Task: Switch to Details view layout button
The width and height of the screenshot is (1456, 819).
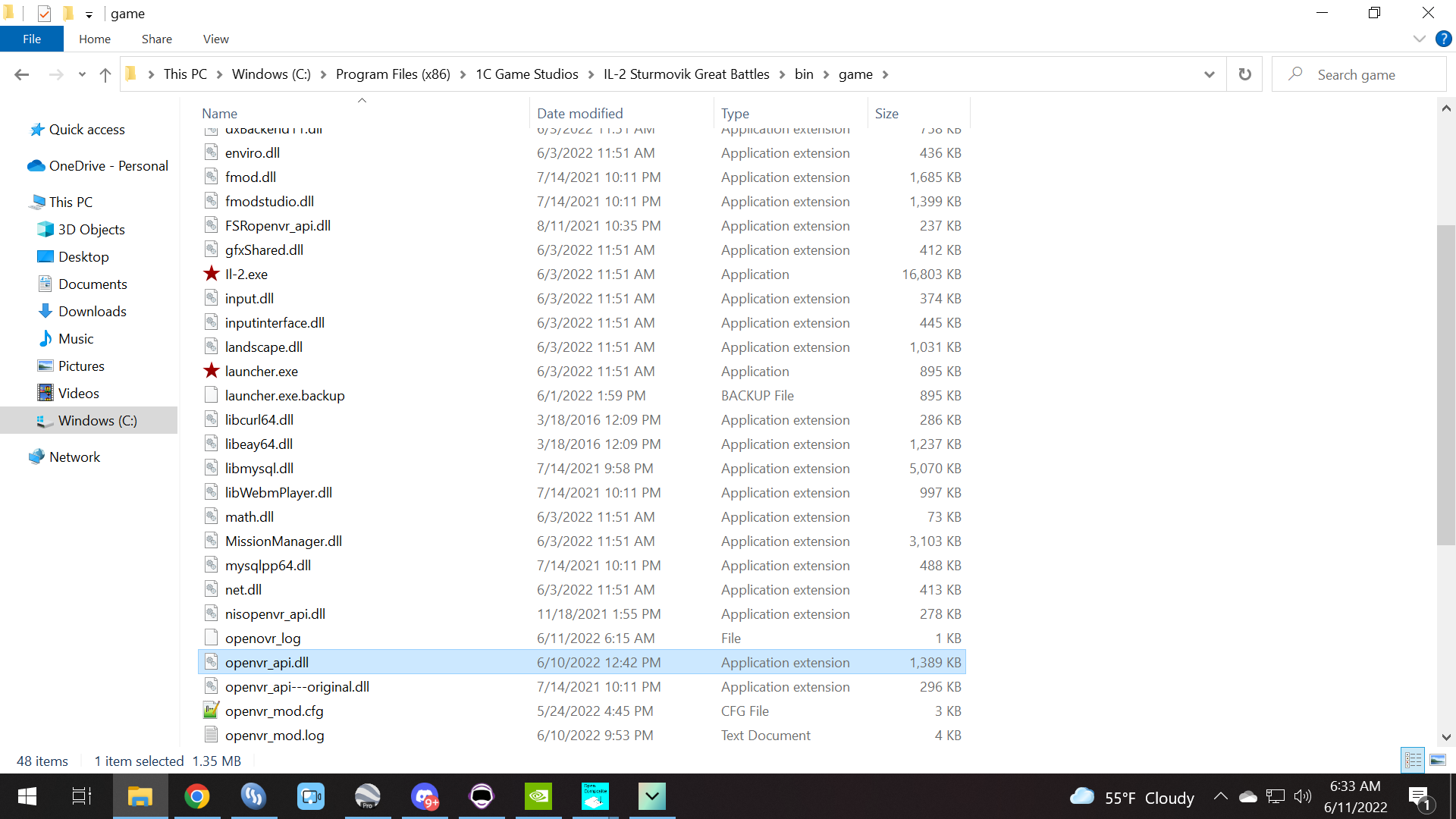Action: tap(1413, 760)
